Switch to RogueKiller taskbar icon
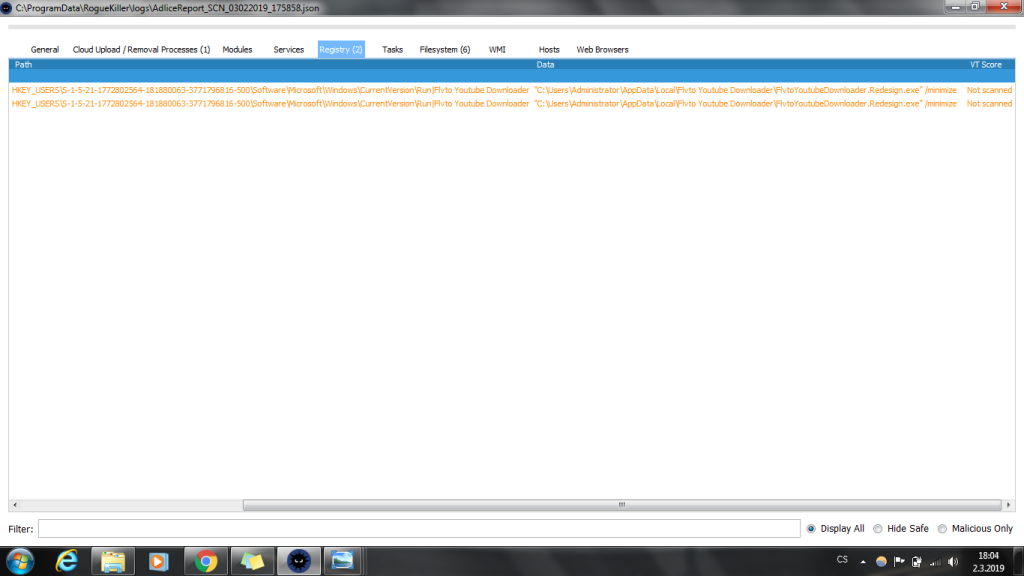 click(299, 562)
